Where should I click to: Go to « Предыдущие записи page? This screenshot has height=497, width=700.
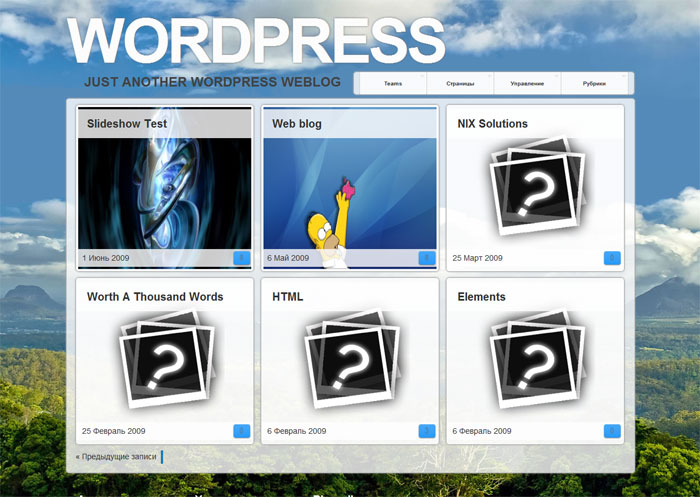(116, 456)
